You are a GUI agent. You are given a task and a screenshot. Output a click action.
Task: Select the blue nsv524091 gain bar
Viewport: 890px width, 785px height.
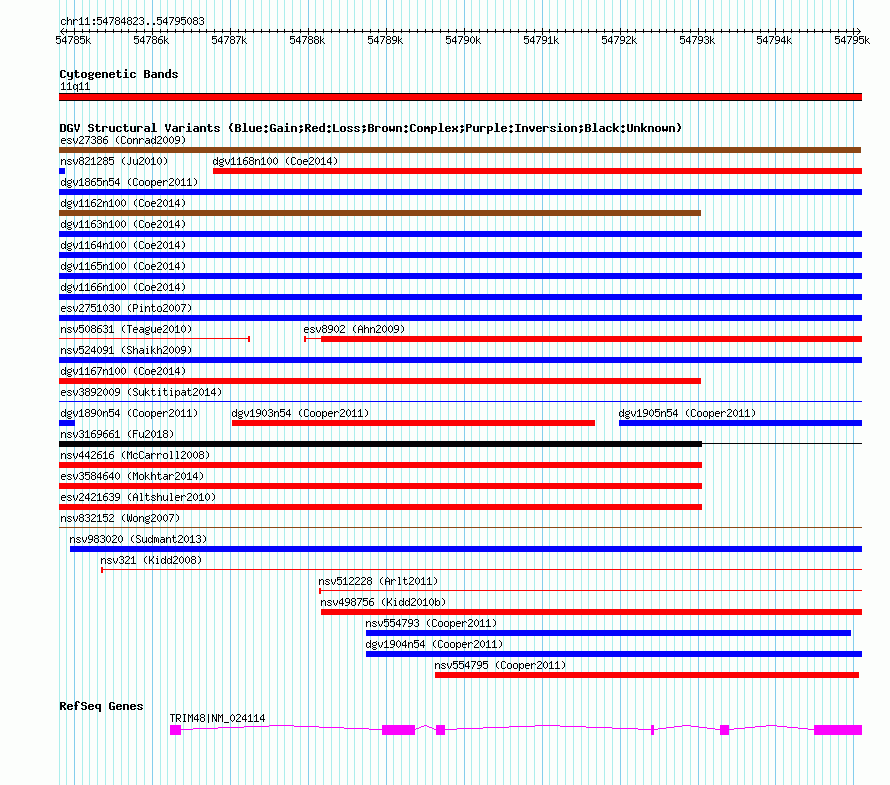(x=460, y=360)
